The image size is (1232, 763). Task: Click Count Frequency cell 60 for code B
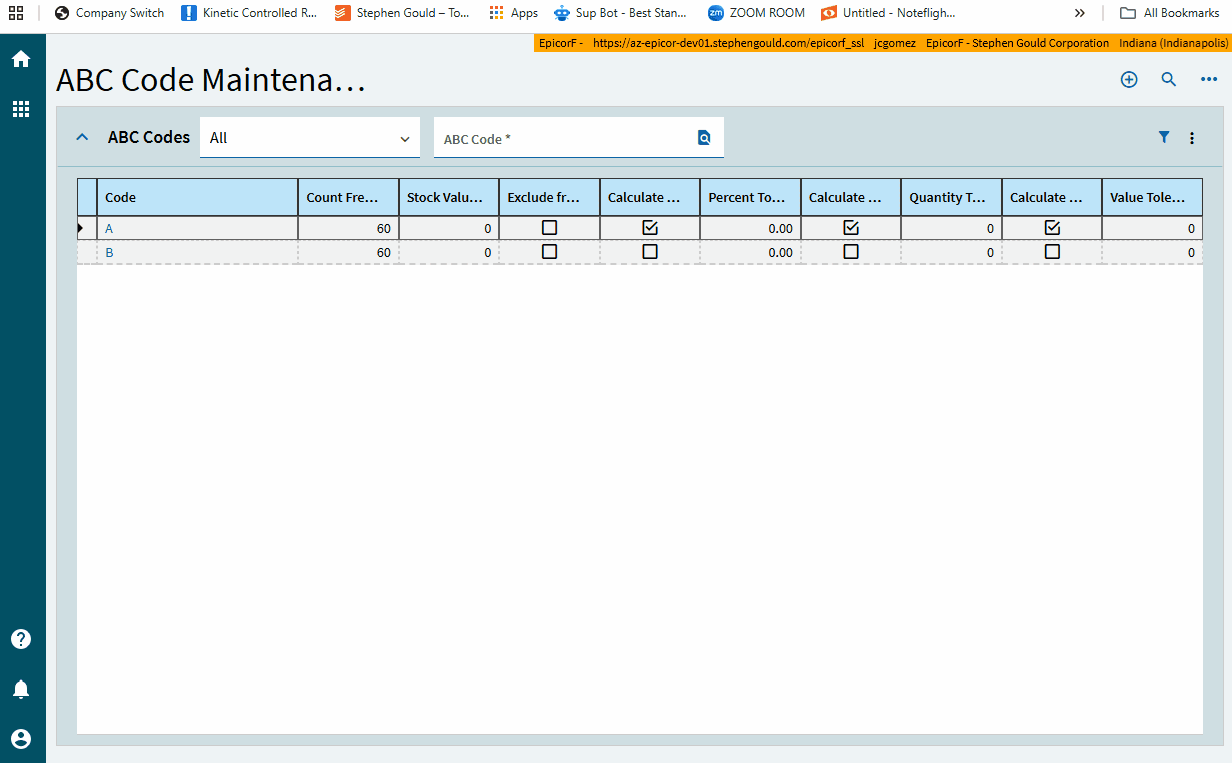(348, 252)
